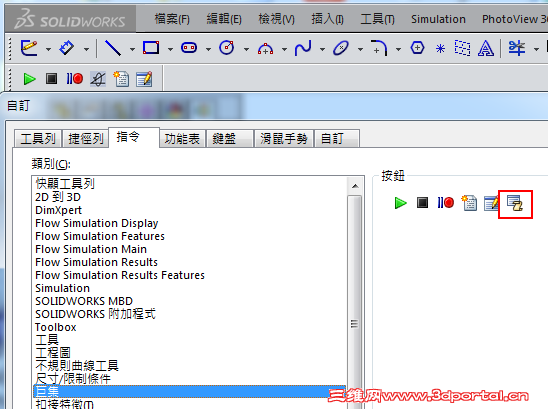This screenshot has width=548, height=409.
Task: Click the Record/Pause Macro dialog button
Action: click(x=446, y=202)
